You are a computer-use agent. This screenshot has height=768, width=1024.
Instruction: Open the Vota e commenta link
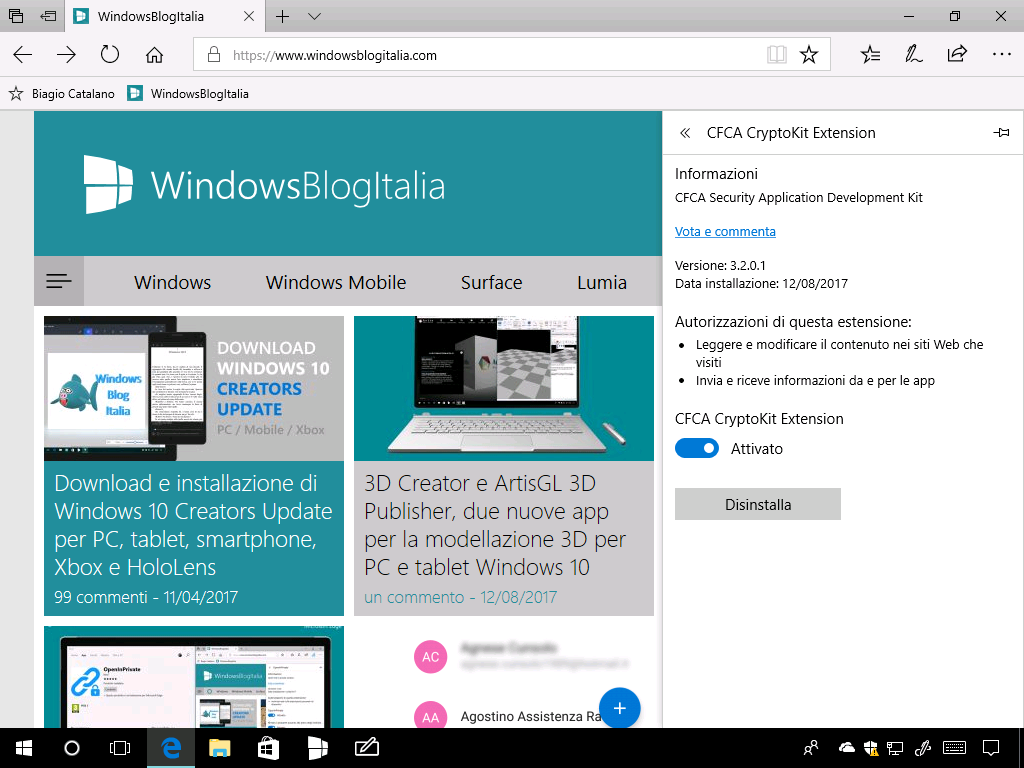(x=725, y=231)
